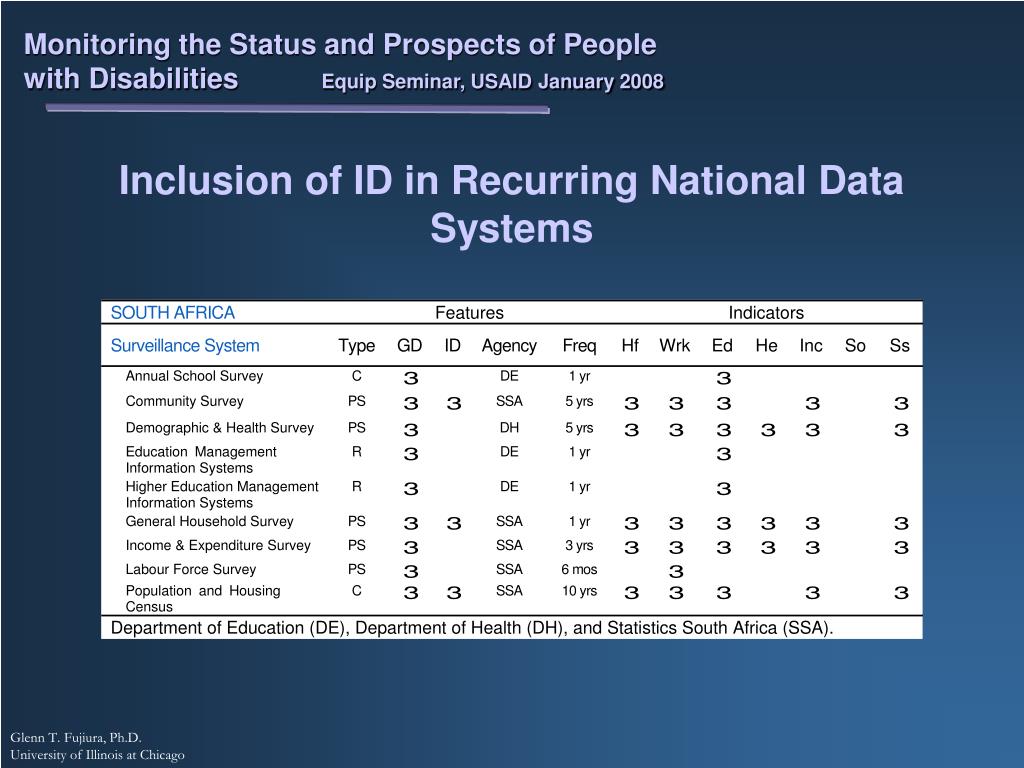Click Community Survey's '5 yrs' frequency cell
Screen dimensions: 1024x768
[579, 402]
